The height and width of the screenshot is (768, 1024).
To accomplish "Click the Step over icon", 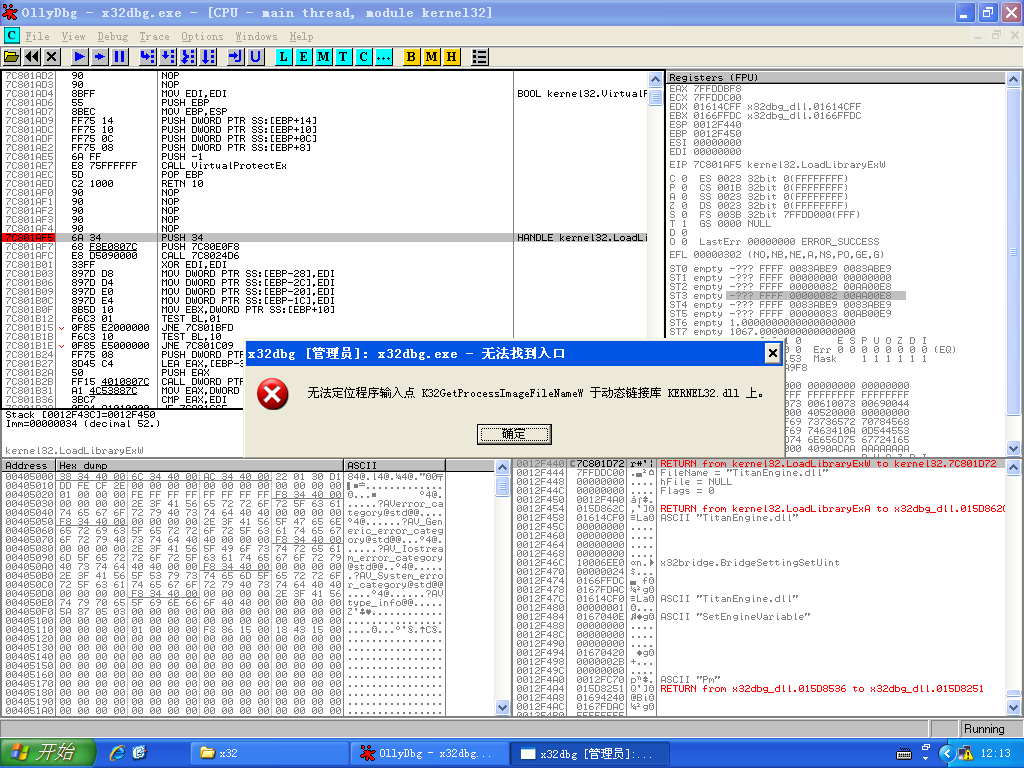I will 168,57.
